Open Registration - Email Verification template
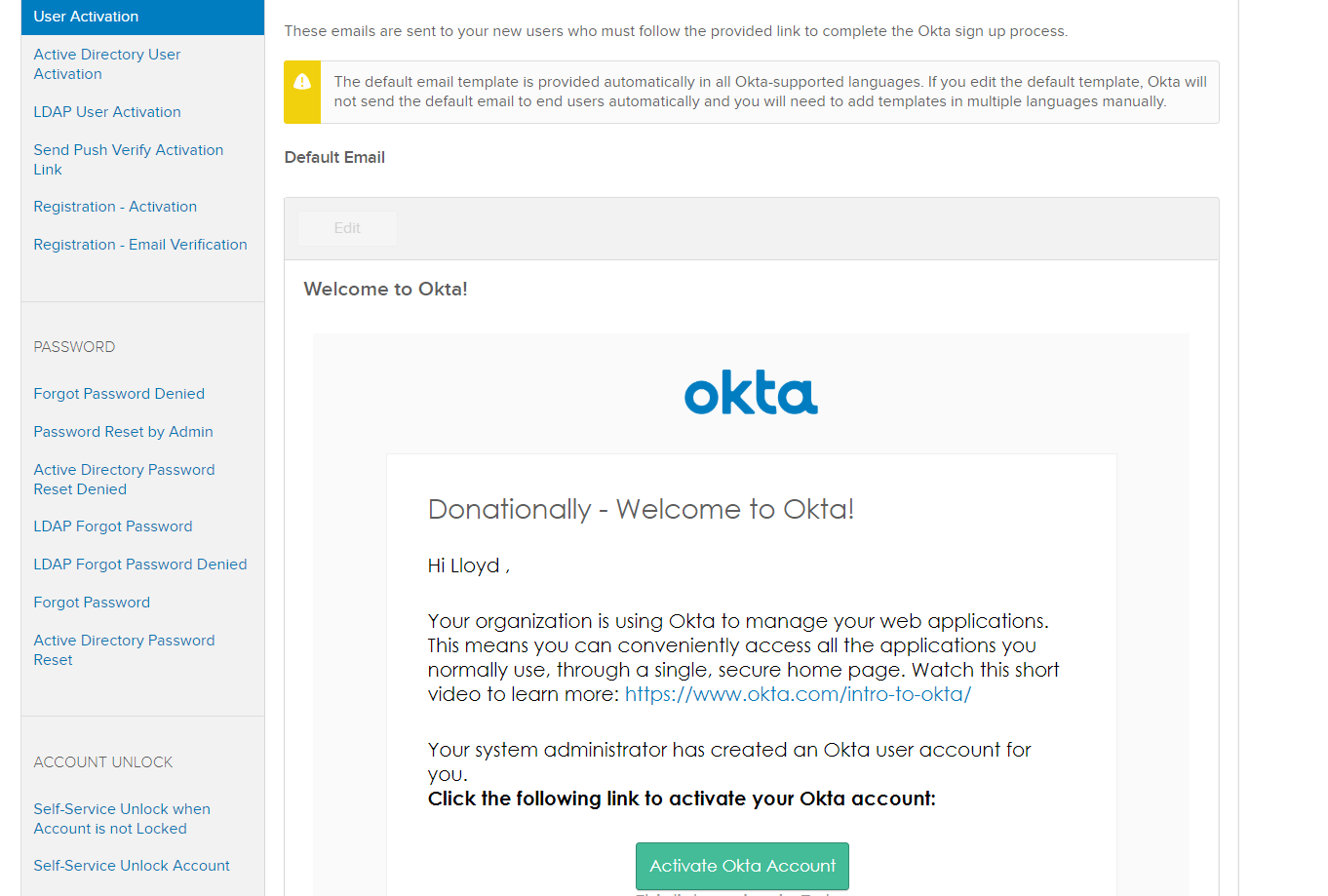 (140, 245)
